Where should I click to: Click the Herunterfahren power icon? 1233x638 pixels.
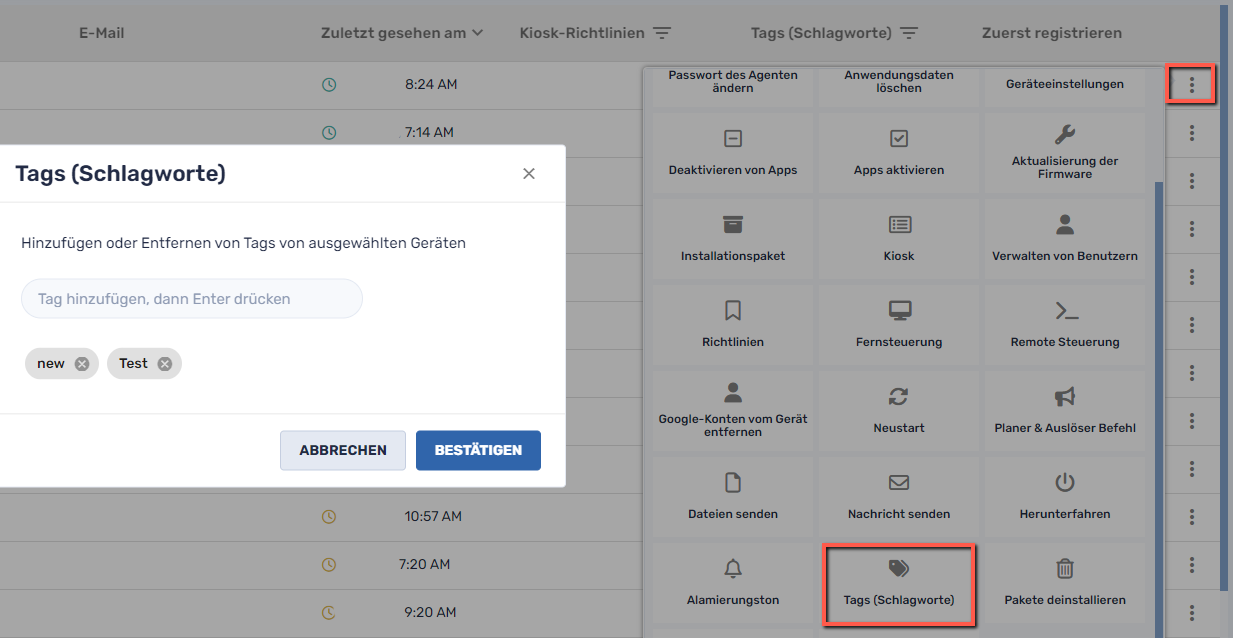click(1064, 483)
